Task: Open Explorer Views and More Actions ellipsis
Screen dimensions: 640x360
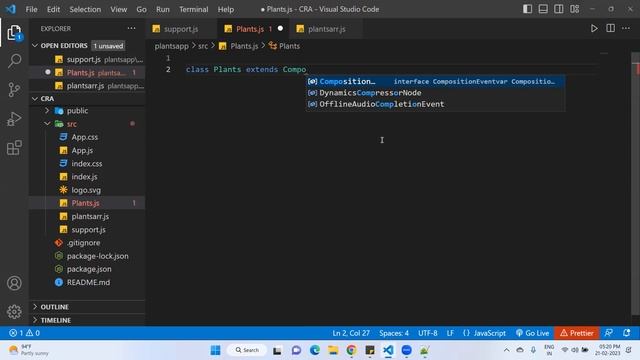Action: (131, 29)
